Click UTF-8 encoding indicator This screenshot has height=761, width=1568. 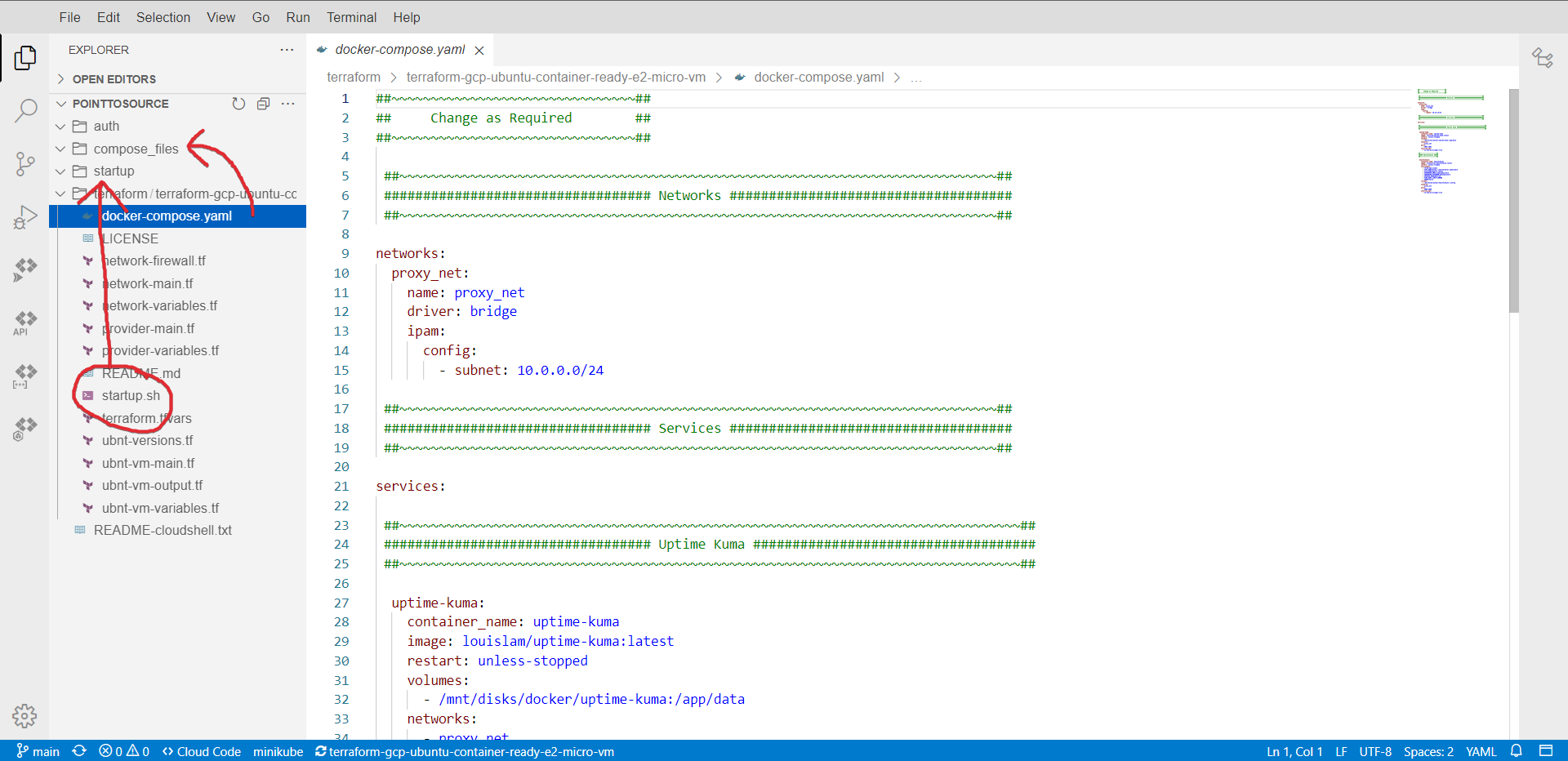click(1375, 751)
